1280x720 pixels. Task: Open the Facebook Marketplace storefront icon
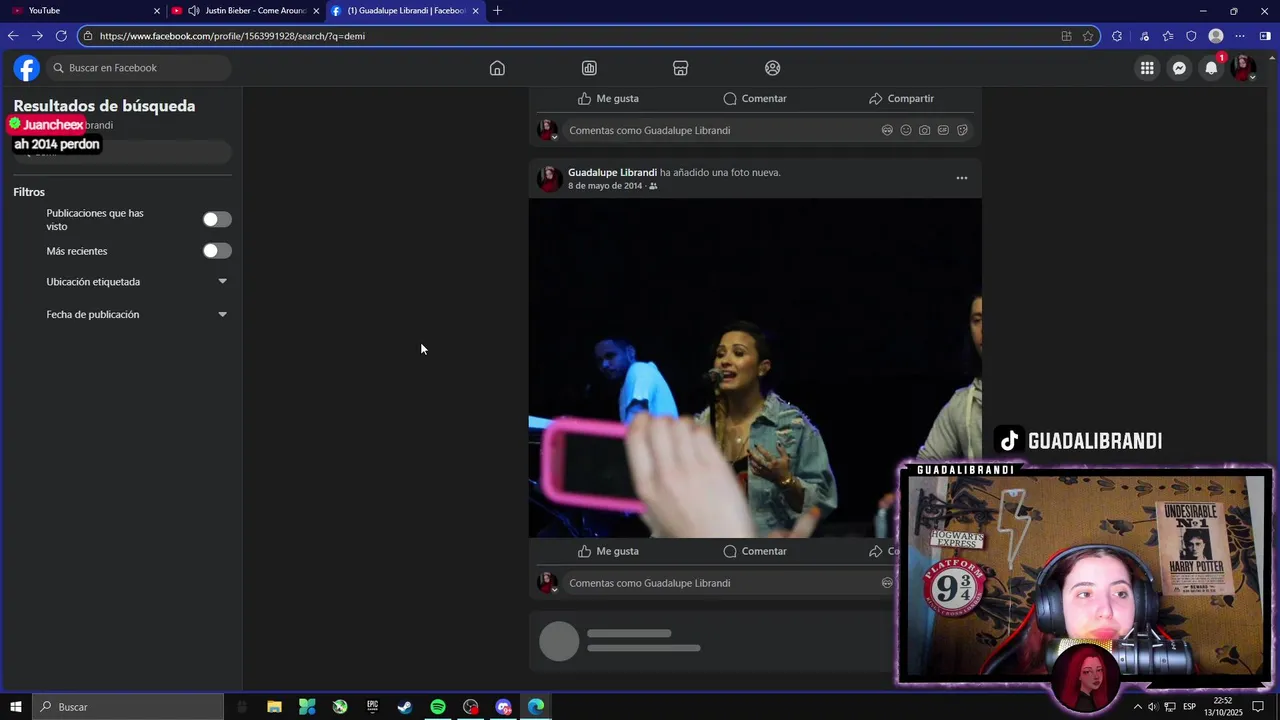(680, 68)
